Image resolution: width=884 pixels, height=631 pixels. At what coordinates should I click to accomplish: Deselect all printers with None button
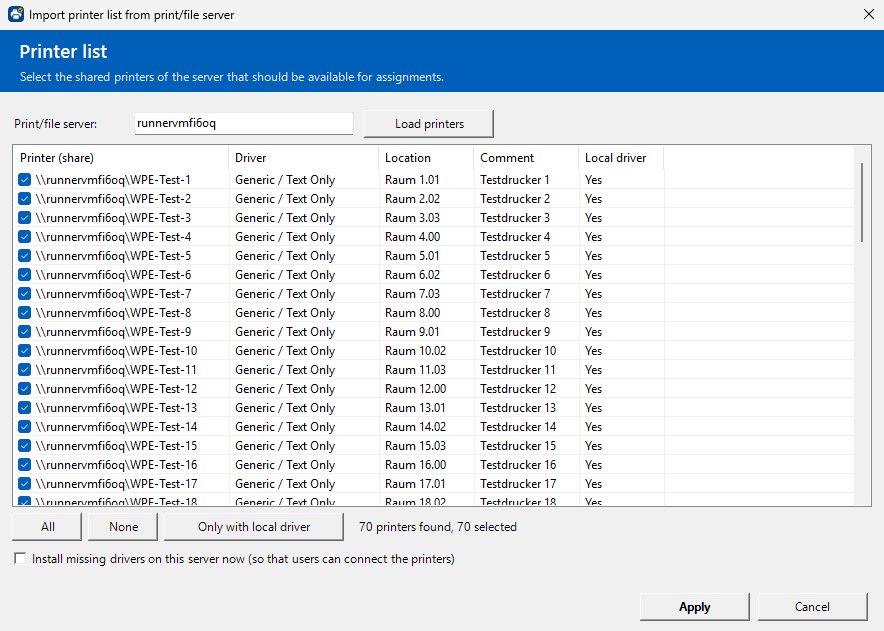(x=123, y=527)
